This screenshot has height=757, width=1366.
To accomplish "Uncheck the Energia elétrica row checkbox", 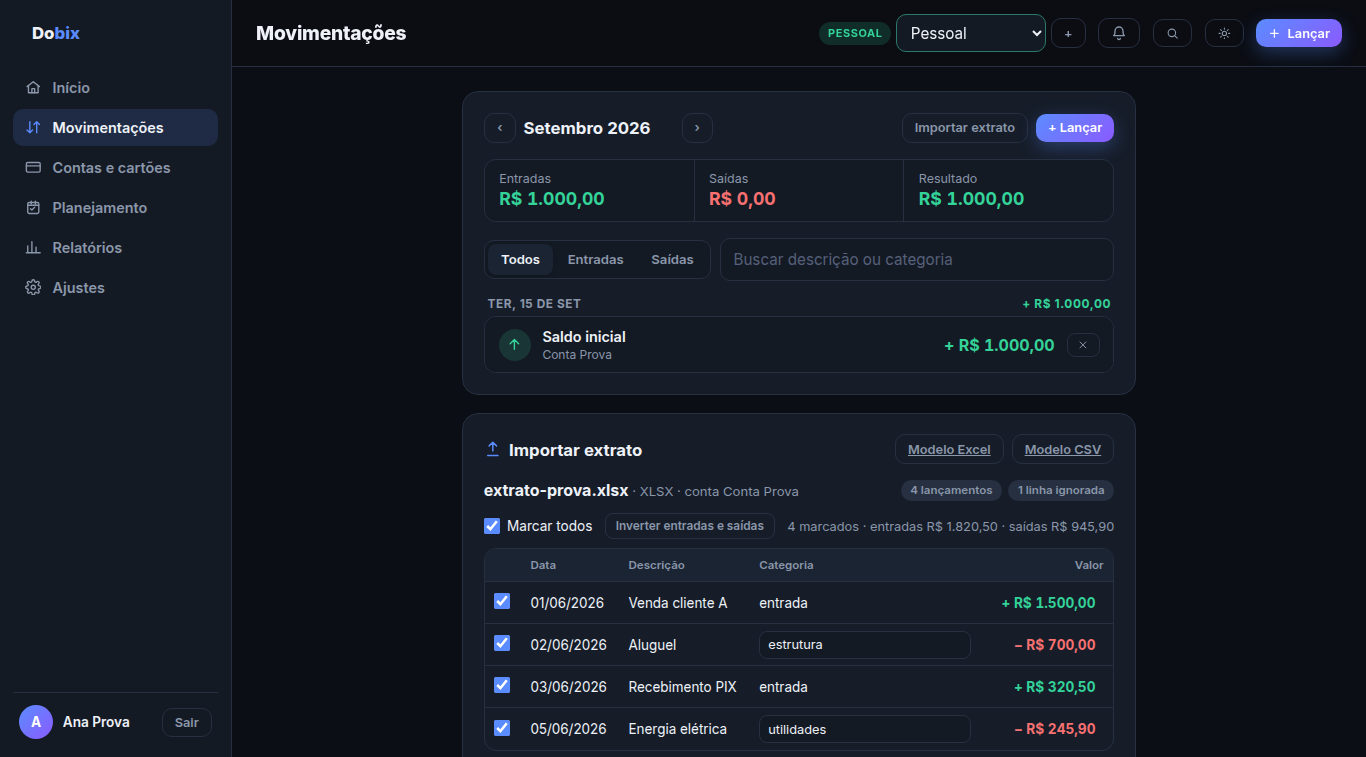I will pyautogui.click(x=502, y=728).
